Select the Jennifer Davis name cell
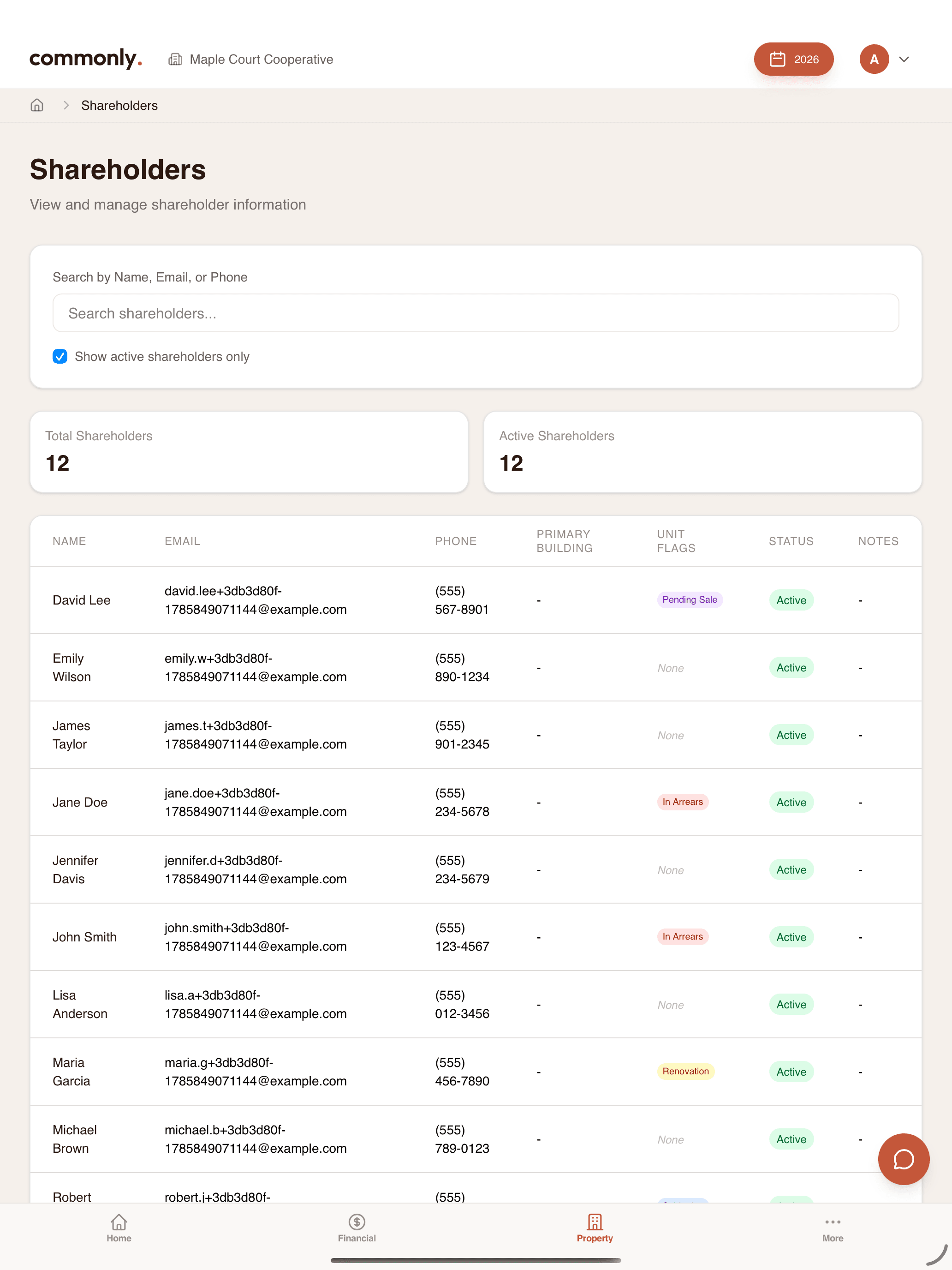Screen dimensions: 952x1270 75,869
